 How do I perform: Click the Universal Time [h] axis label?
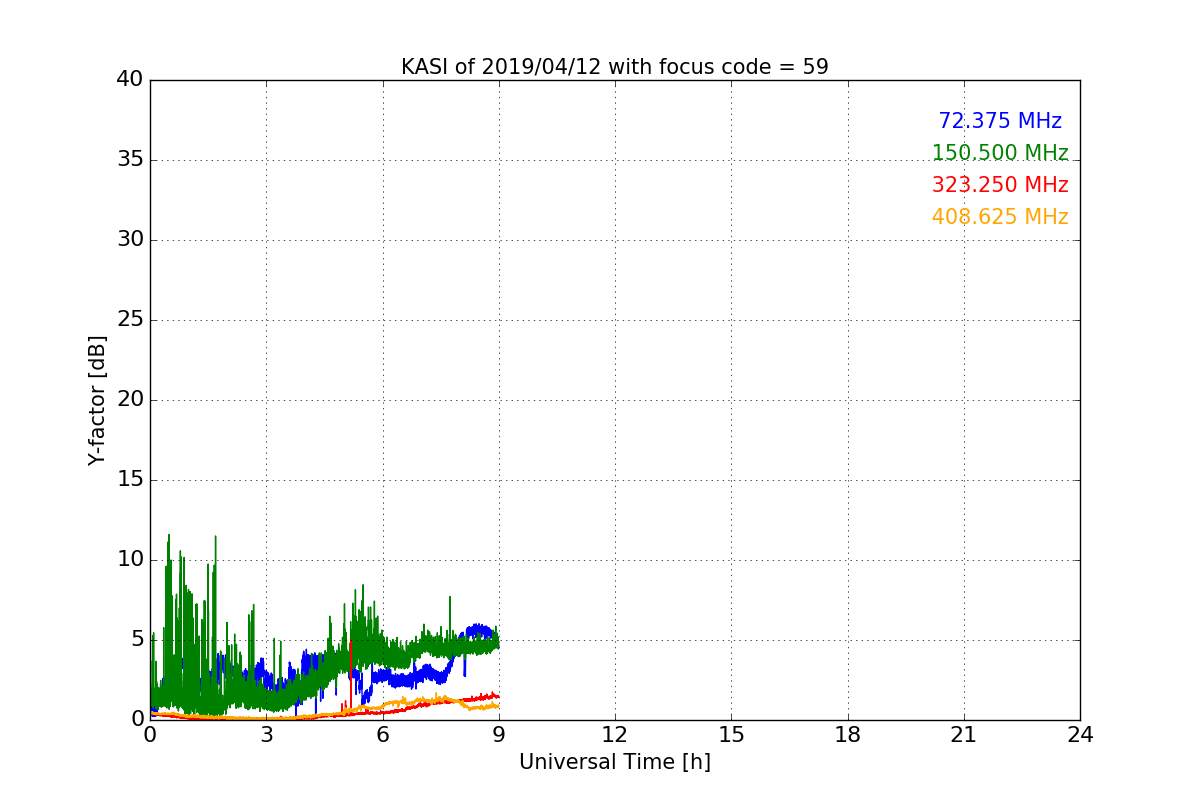(x=615, y=762)
